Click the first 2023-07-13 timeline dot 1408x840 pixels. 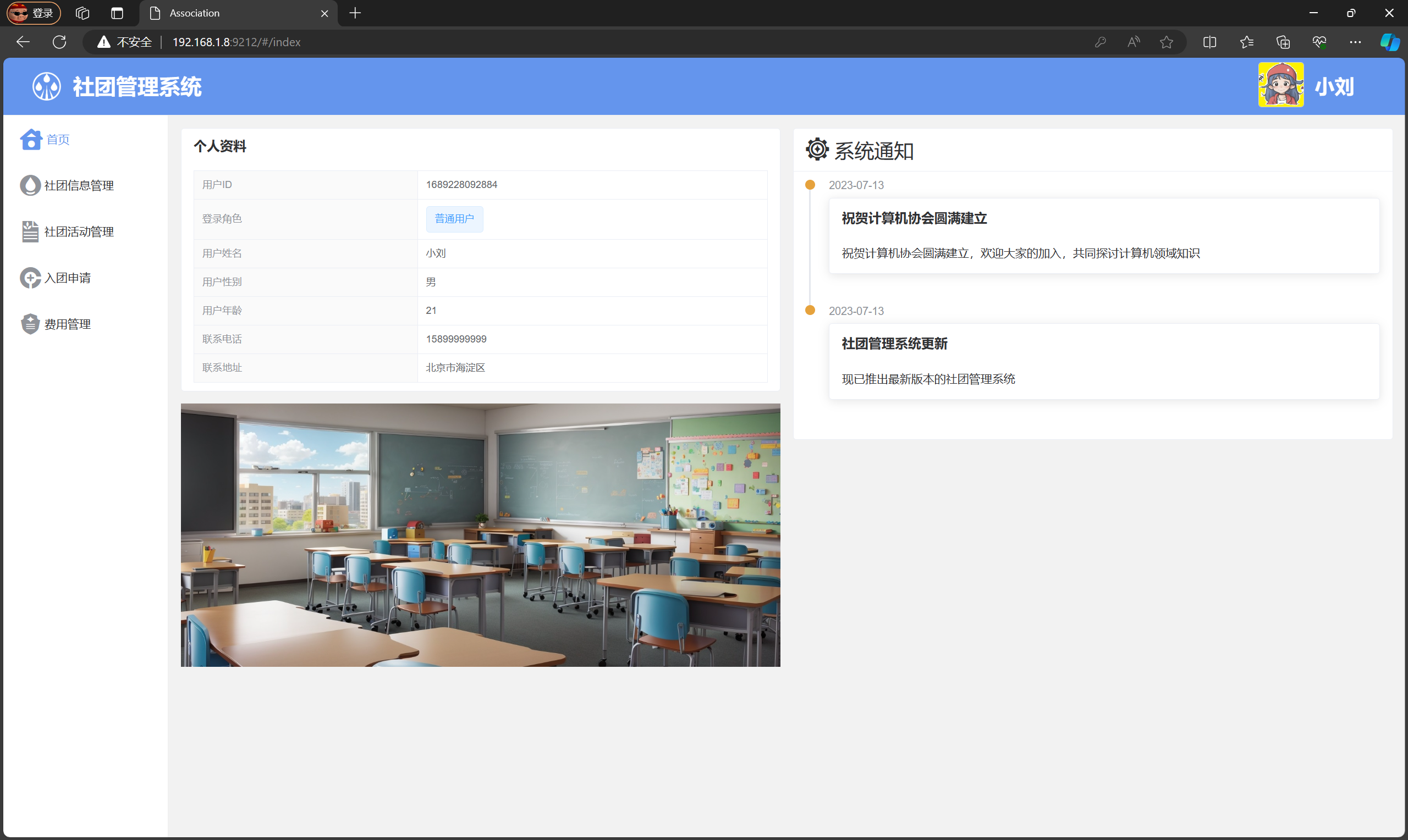coord(810,184)
